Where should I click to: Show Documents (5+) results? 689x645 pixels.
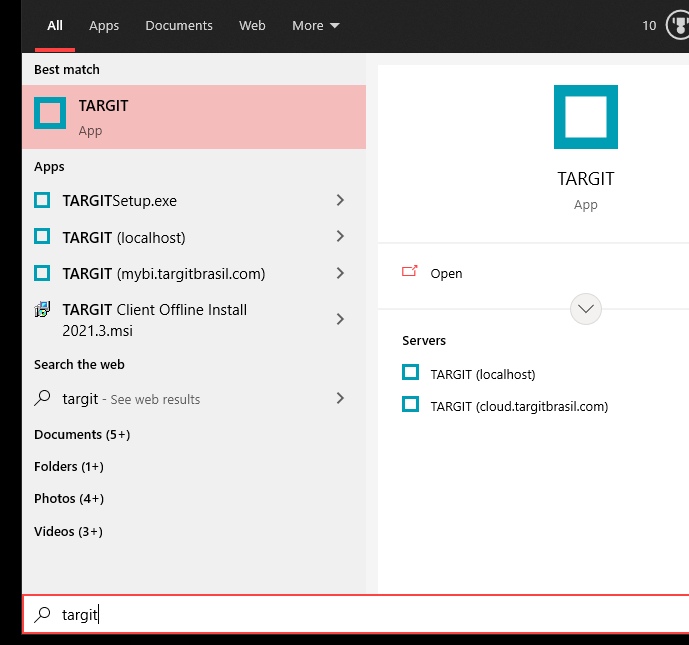(82, 435)
